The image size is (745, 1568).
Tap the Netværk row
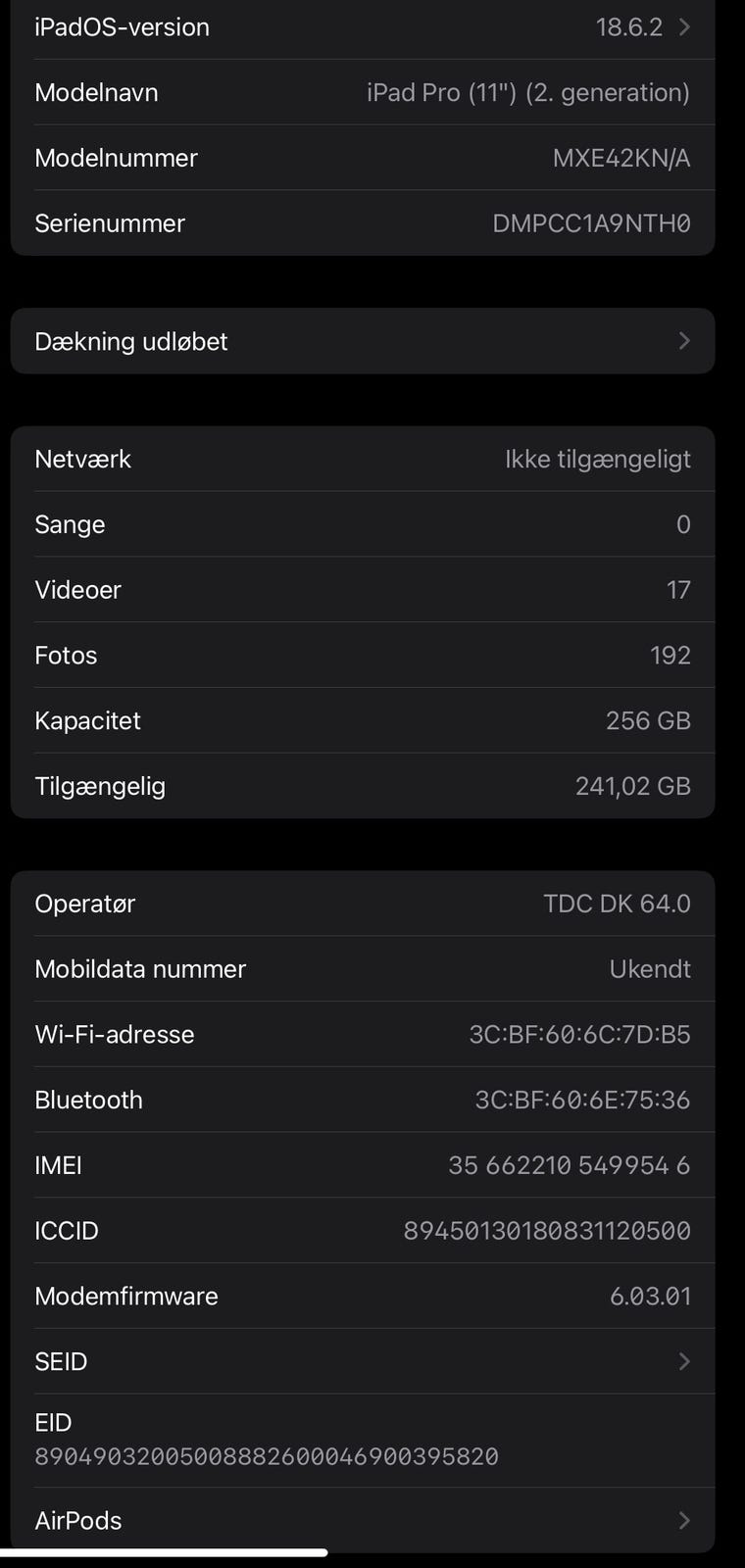click(363, 459)
